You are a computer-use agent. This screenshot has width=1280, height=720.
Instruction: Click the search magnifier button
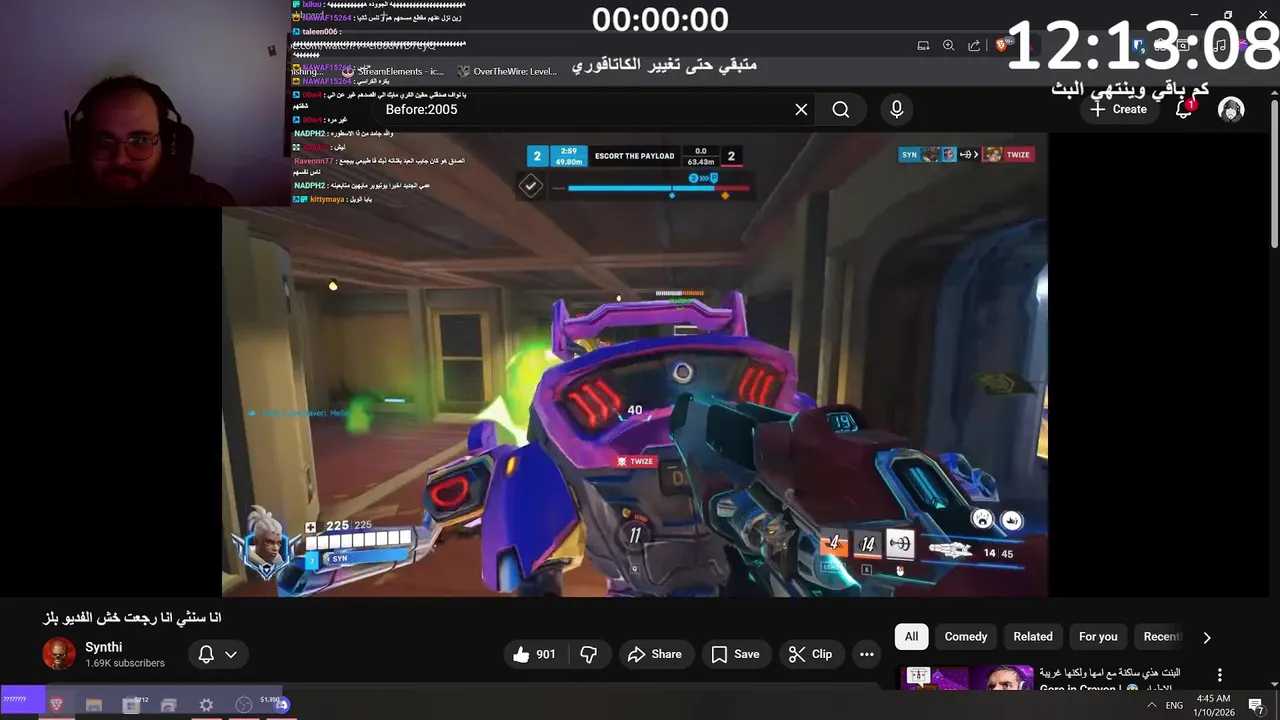[x=841, y=110]
